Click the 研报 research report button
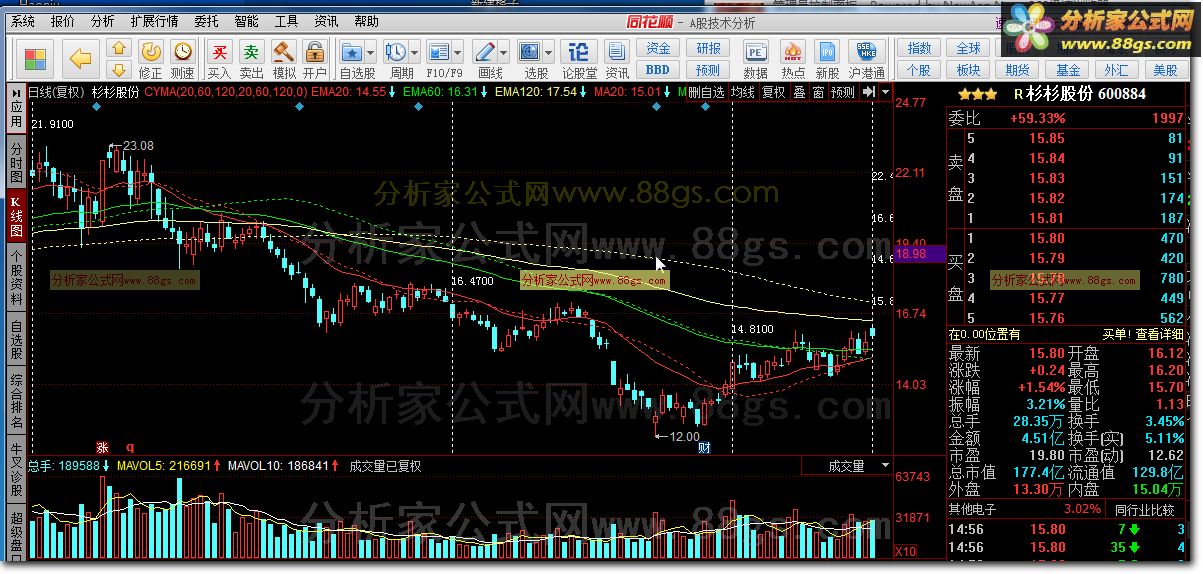Image resolution: width=1203 pixels, height=574 pixels. tap(708, 49)
